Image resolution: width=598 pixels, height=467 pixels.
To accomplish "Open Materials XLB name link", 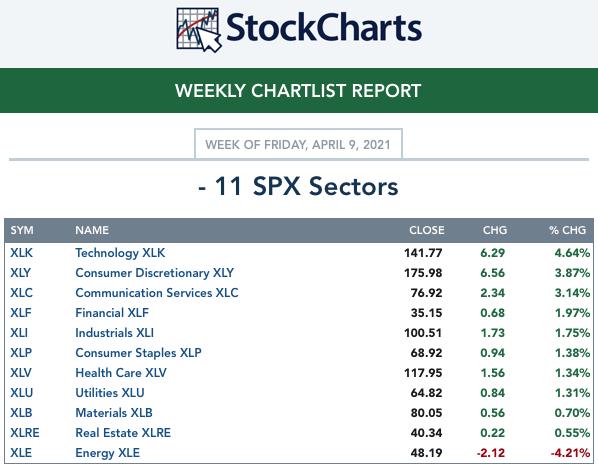I will point(114,412).
